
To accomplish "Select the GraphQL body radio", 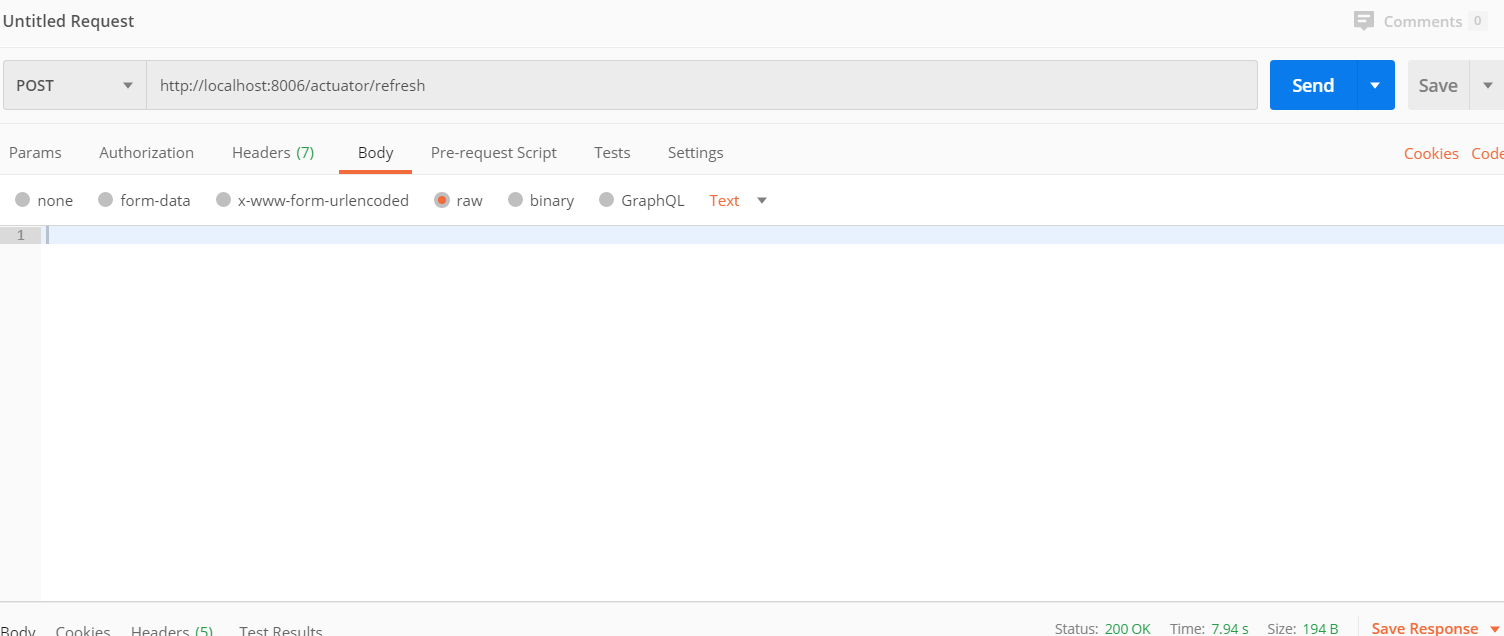I will click(x=606, y=200).
